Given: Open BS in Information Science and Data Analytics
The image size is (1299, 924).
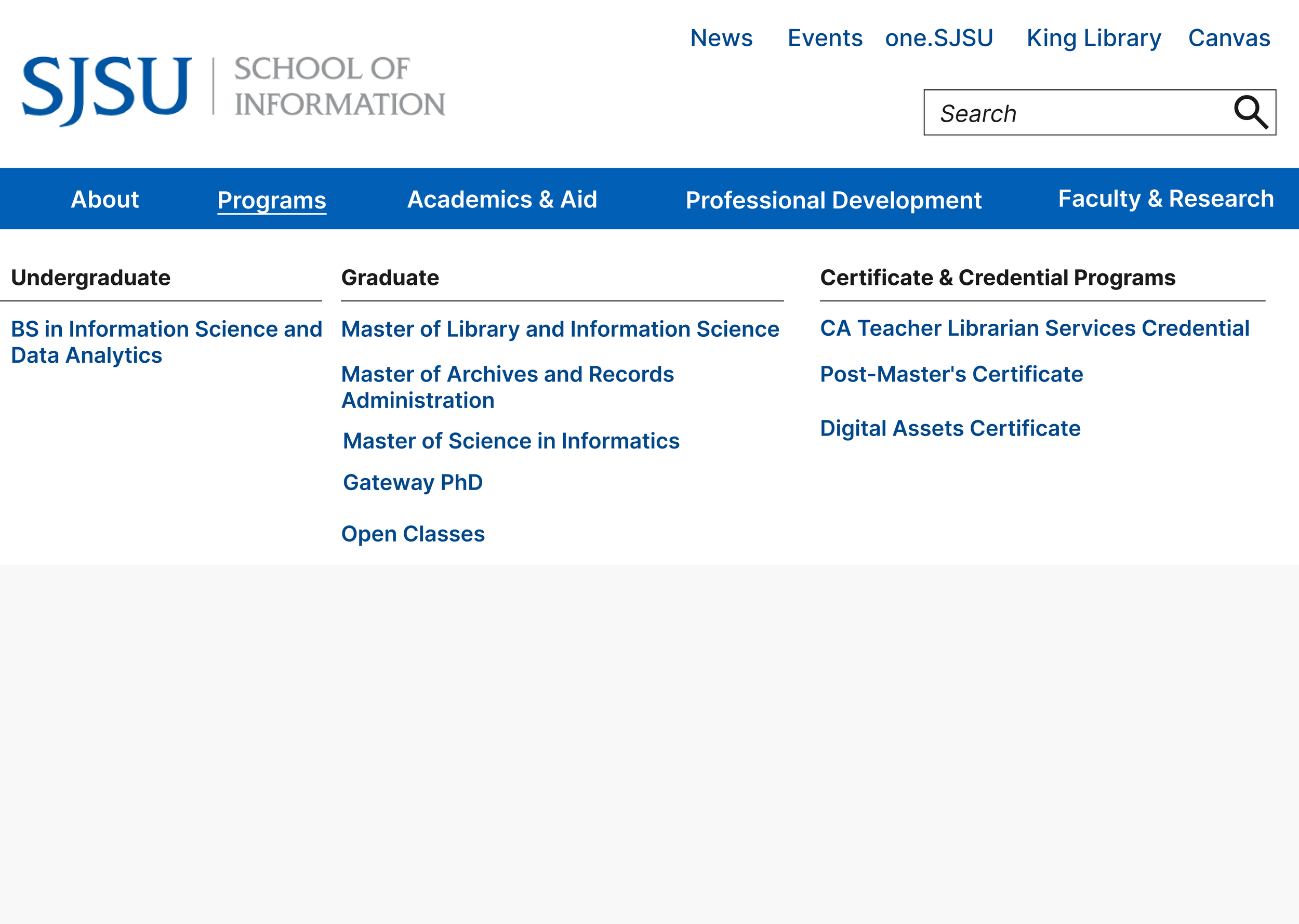Looking at the screenshot, I should [167, 342].
